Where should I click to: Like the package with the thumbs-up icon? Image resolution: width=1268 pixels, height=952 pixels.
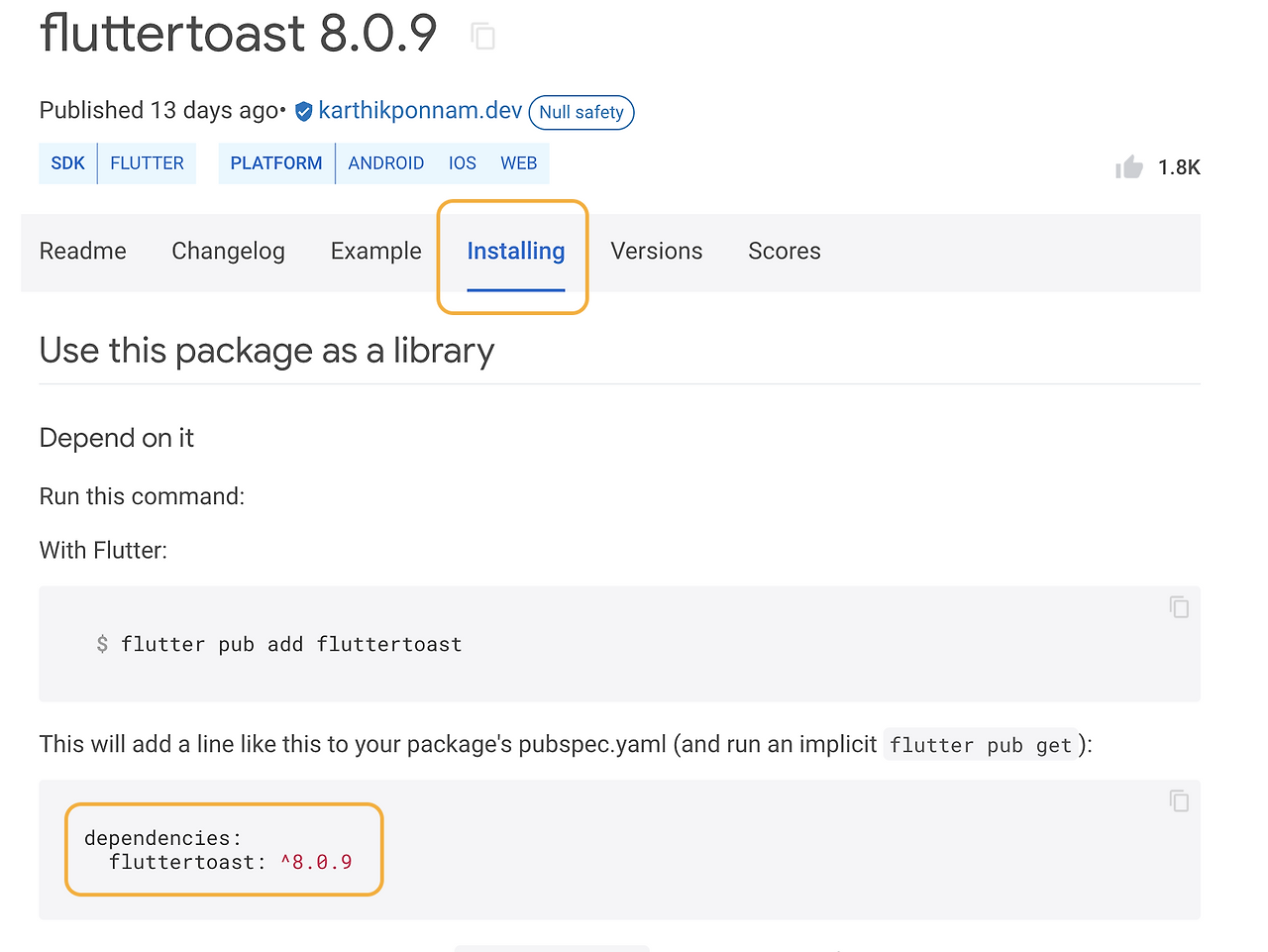[1128, 167]
